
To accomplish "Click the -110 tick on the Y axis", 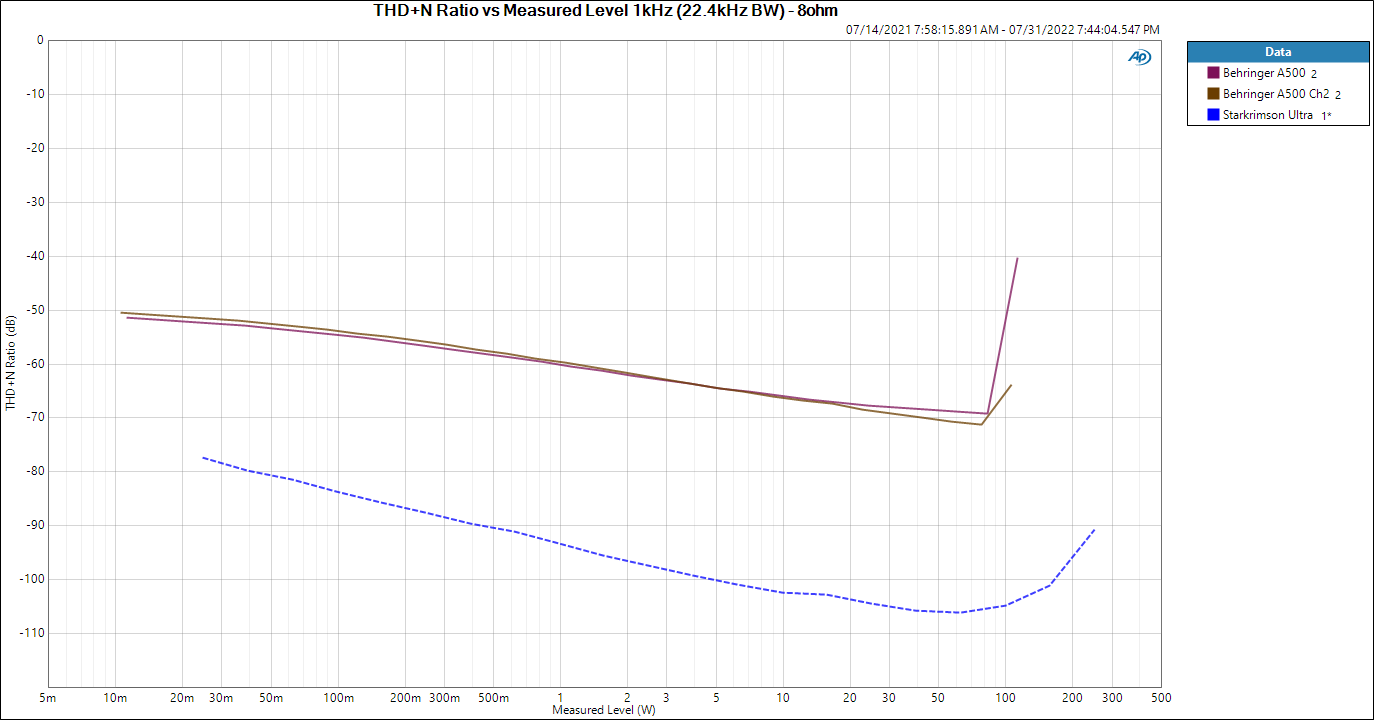I will pos(32,633).
